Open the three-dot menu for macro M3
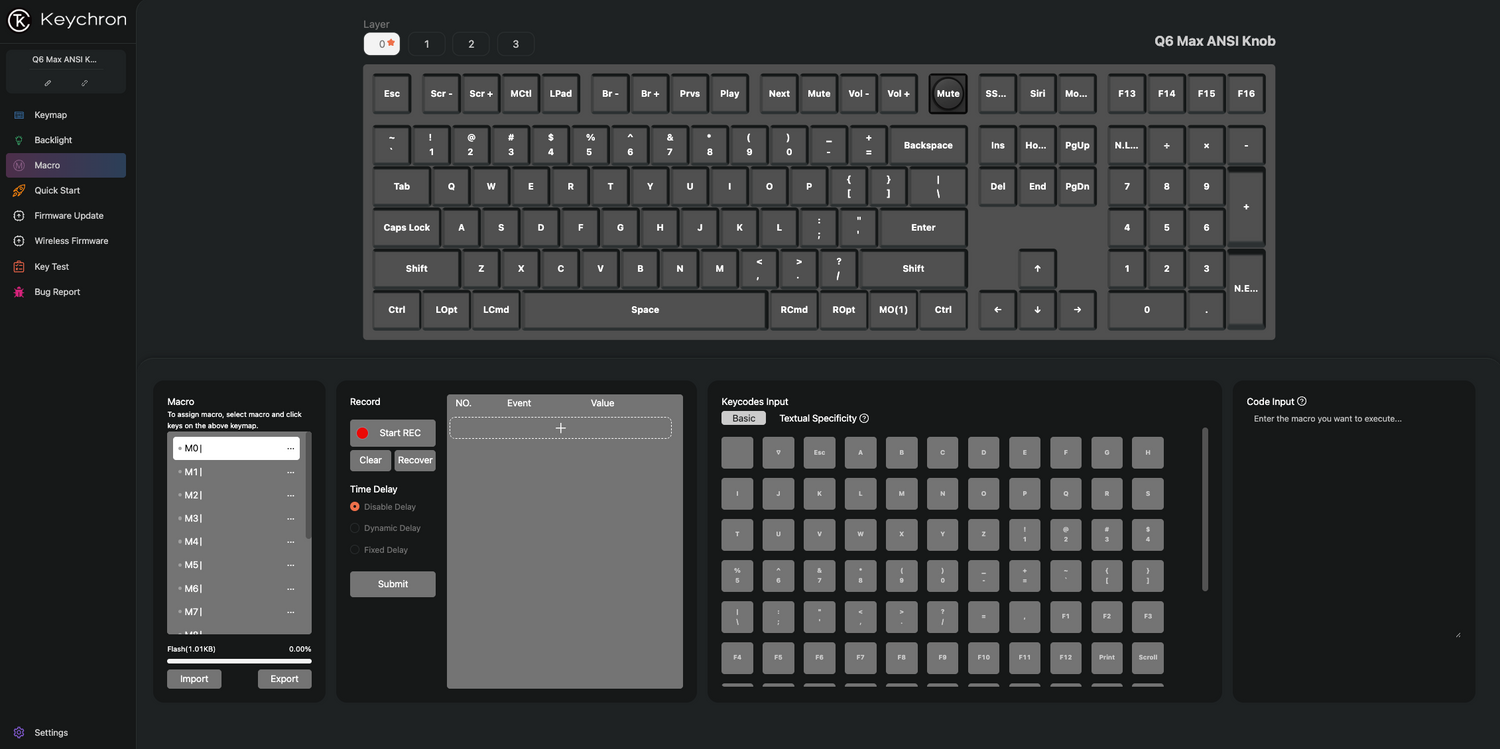The height and width of the screenshot is (749, 1500). click(291, 519)
